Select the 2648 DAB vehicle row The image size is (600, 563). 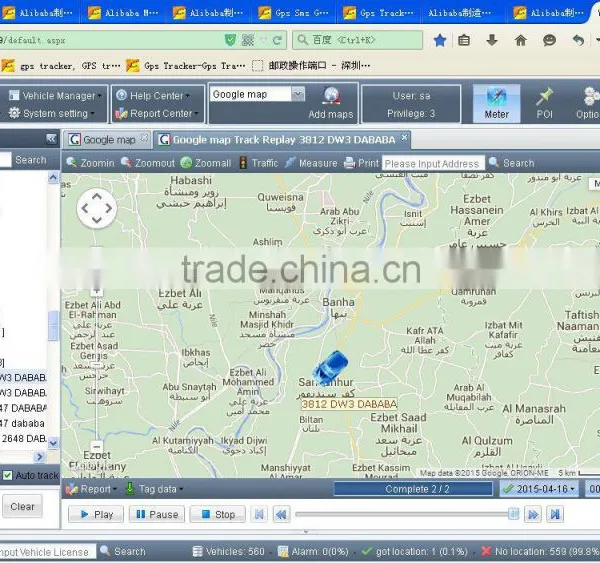23,438
